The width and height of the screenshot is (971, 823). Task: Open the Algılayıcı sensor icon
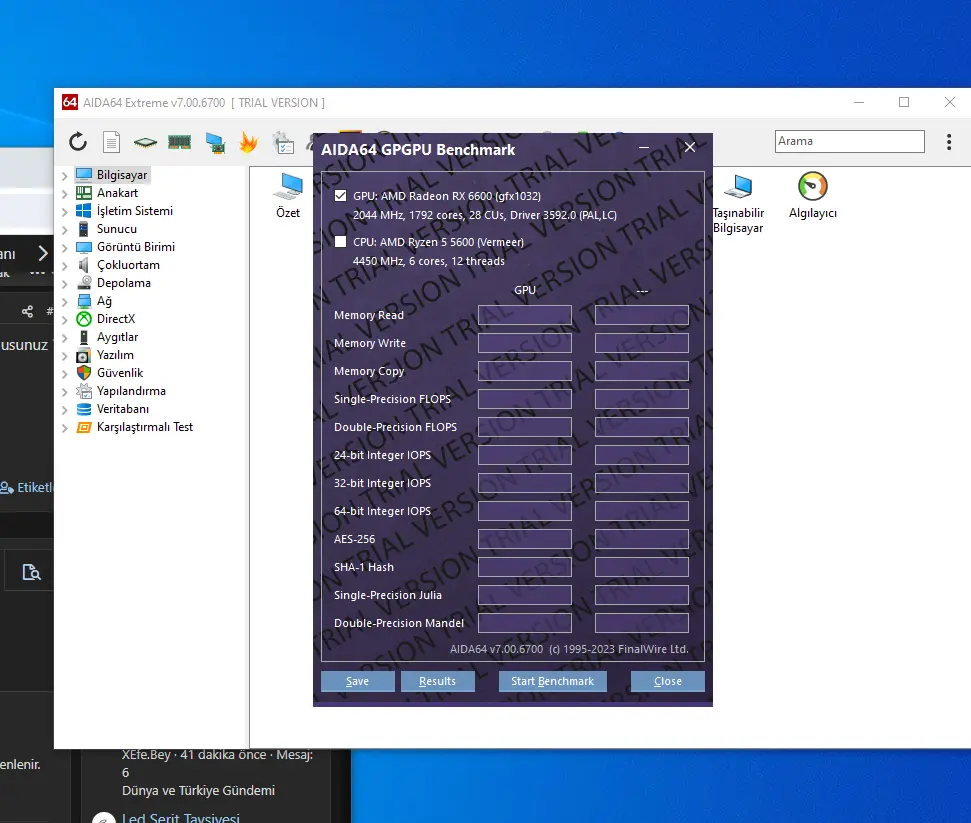tap(812, 196)
